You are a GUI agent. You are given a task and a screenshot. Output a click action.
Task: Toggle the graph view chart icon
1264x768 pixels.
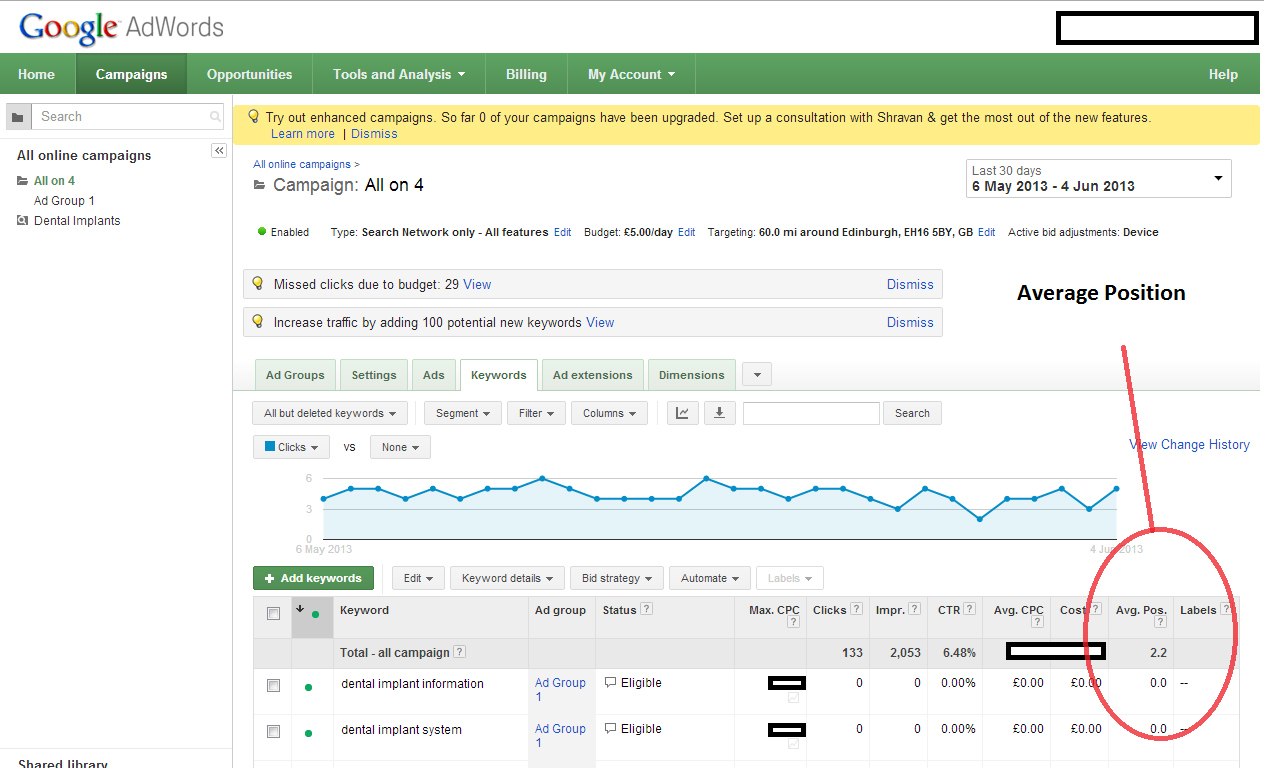pyautogui.click(x=682, y=413)
